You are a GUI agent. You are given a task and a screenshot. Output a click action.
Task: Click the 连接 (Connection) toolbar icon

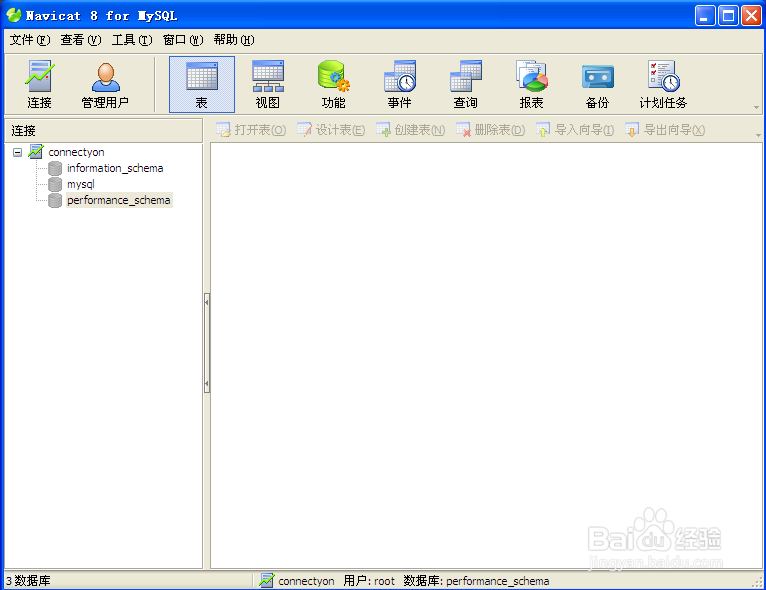click(x=39, y=84)
